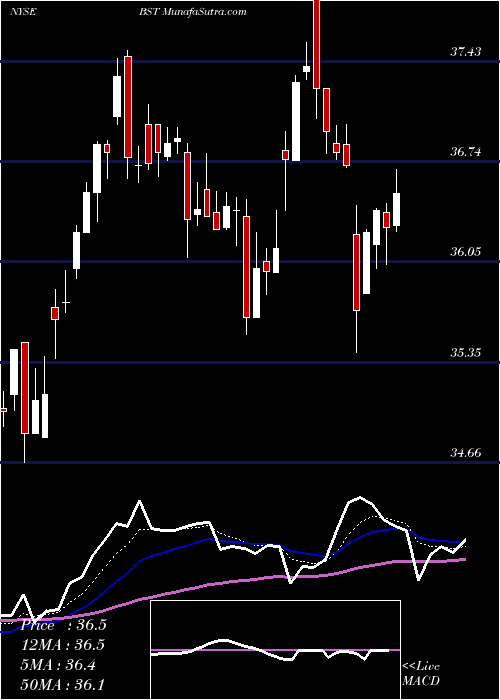This screenshot has width=500, height=700.
Task: Click inside the MACD inset chart
Action: [x=275, y=650]
